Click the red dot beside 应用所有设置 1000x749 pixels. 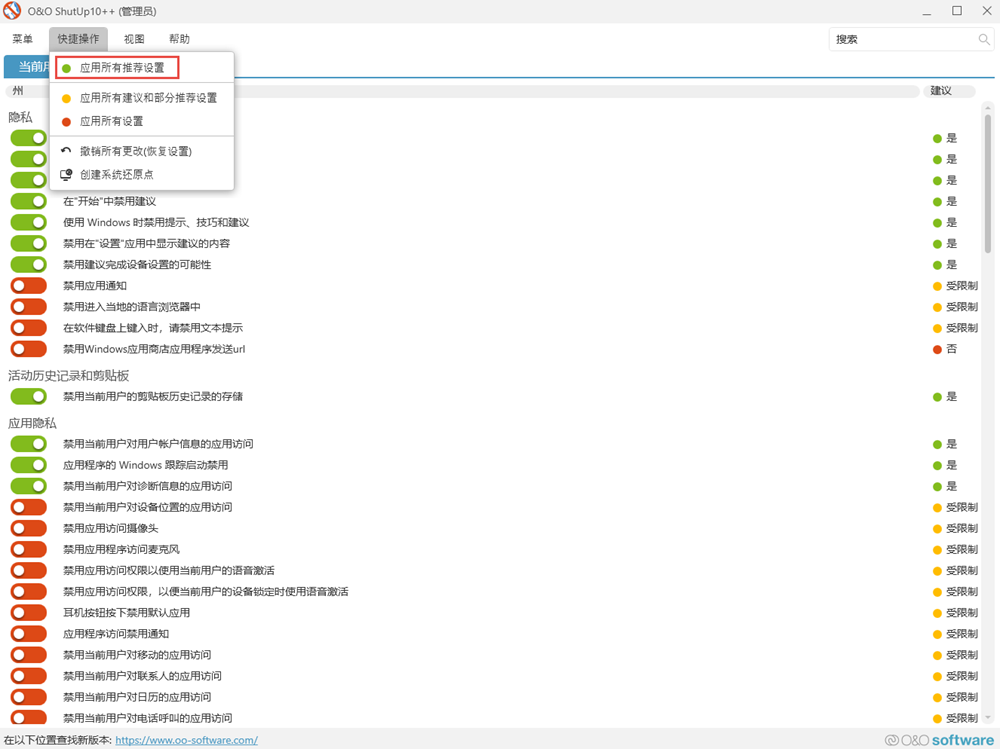point(66,121)
